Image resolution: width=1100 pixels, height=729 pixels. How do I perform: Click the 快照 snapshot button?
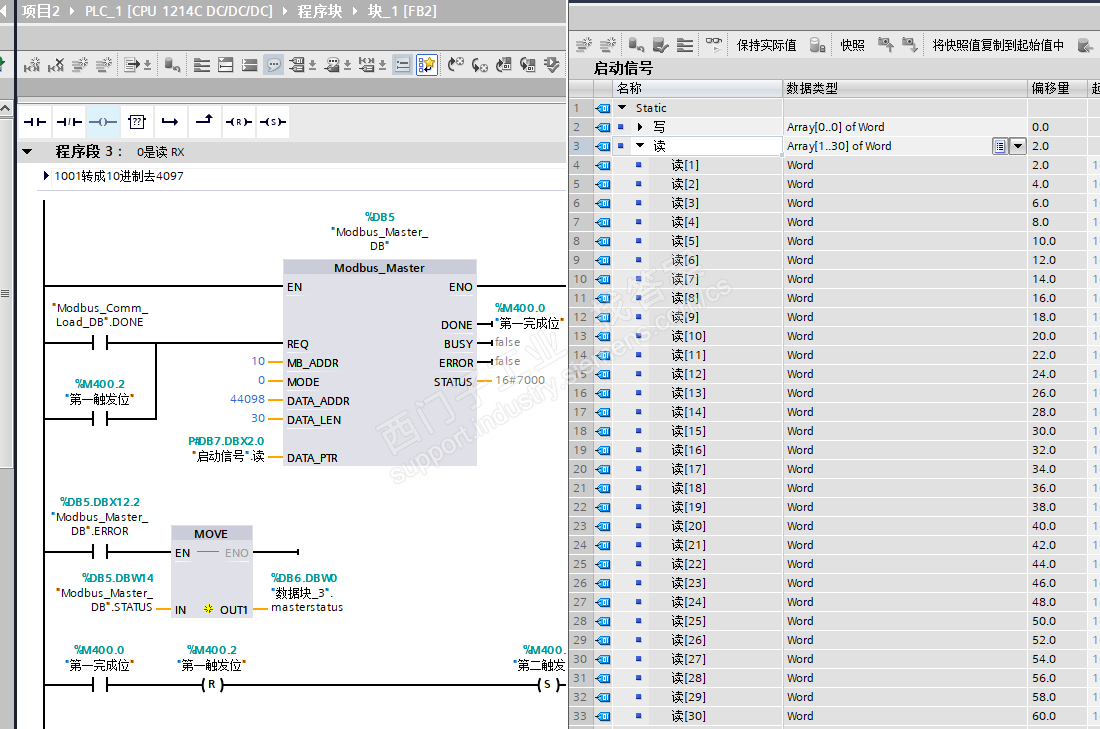852,45
